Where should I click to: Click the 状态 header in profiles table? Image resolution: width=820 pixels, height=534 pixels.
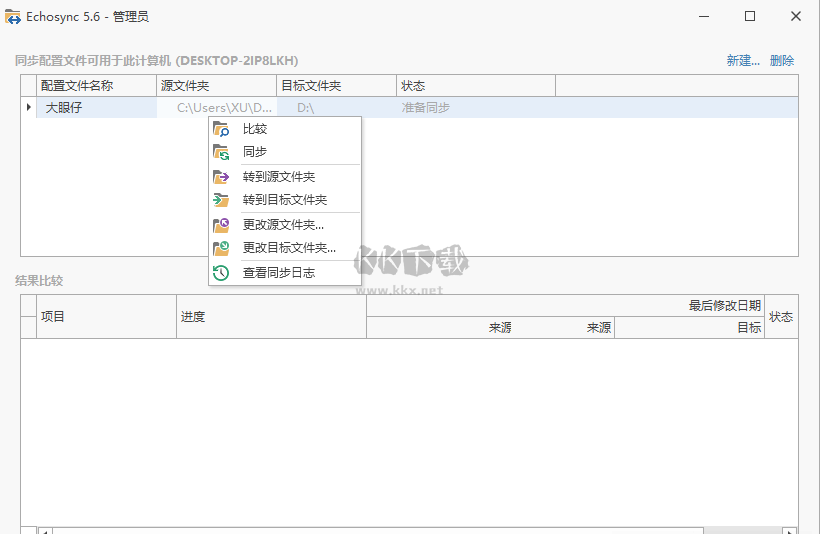point(476,86)
